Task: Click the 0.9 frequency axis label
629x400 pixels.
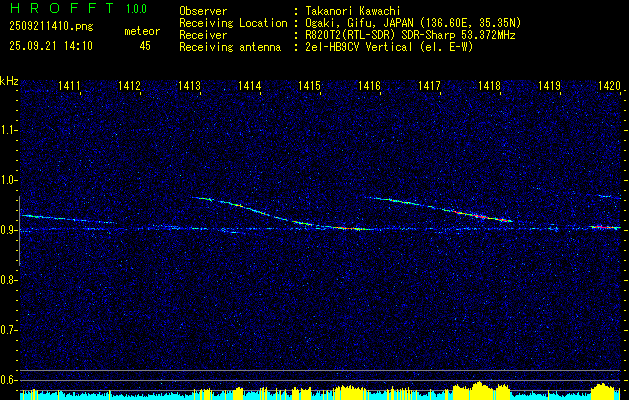Action: [x=8, y=230]
